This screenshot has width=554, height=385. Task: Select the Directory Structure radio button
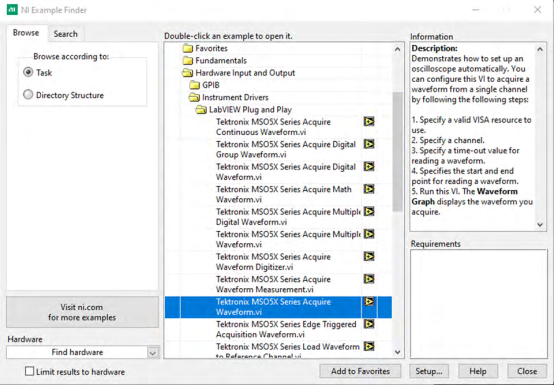coord(28,95)
